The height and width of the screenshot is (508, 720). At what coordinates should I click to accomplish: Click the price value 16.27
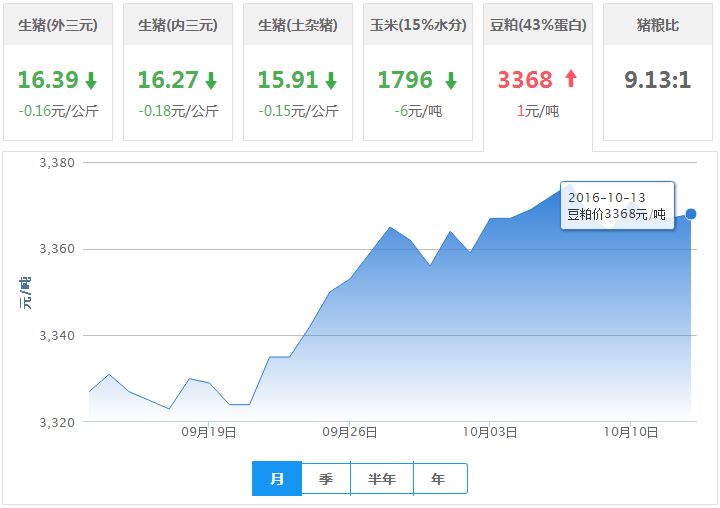coord(168,80)
